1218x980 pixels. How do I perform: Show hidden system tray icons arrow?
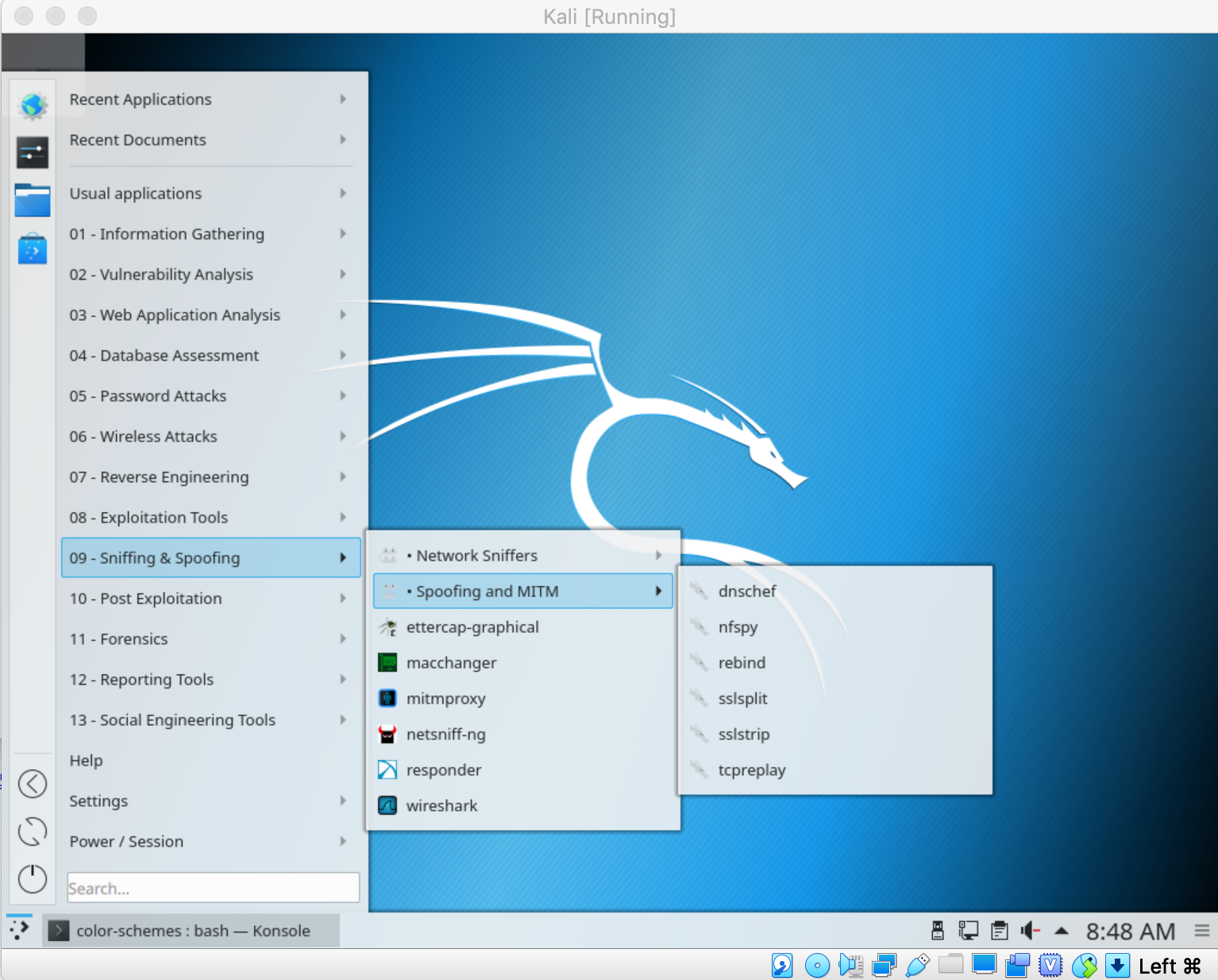click(1062, 931)
